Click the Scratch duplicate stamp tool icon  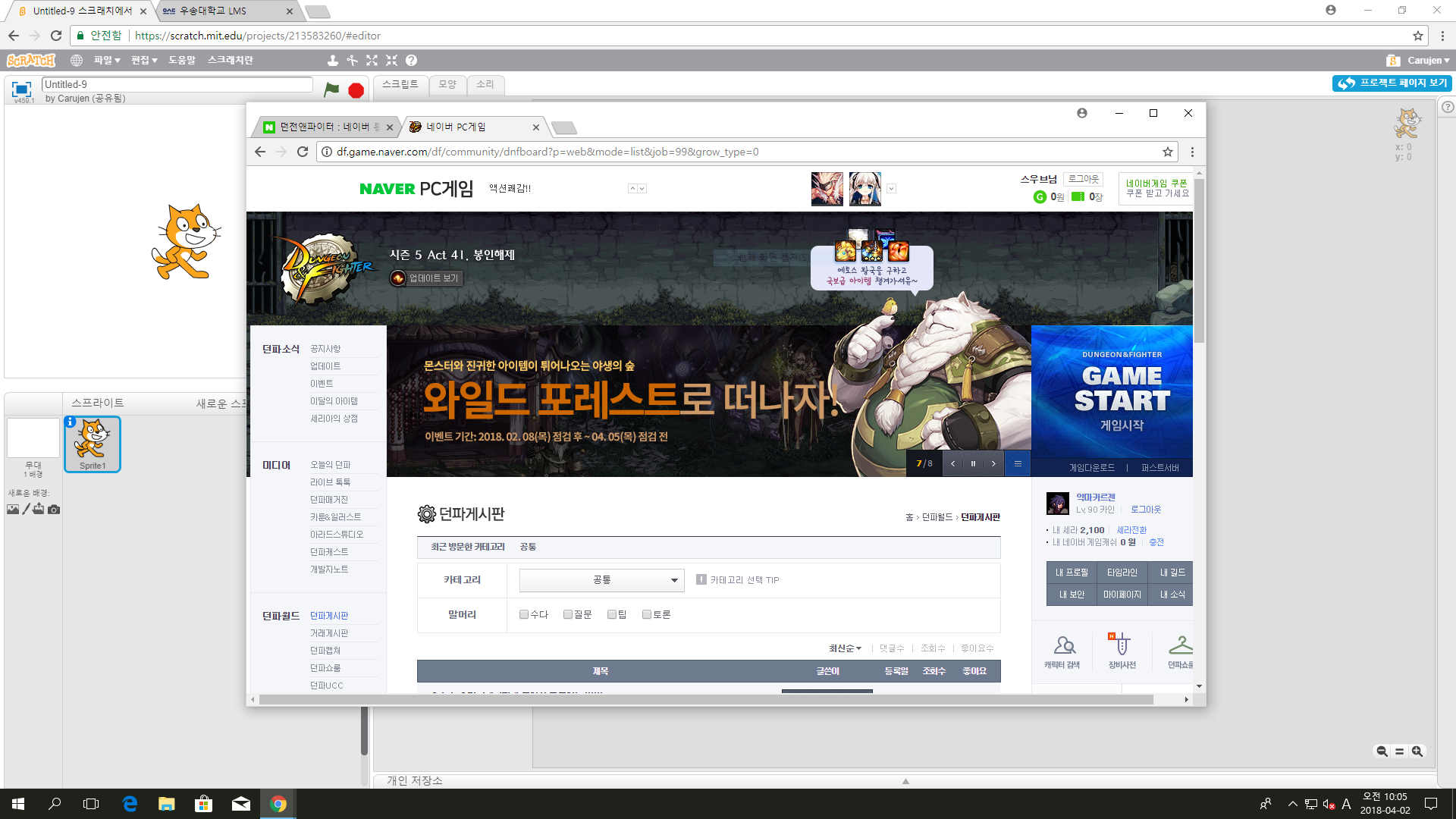coord(332,61)
